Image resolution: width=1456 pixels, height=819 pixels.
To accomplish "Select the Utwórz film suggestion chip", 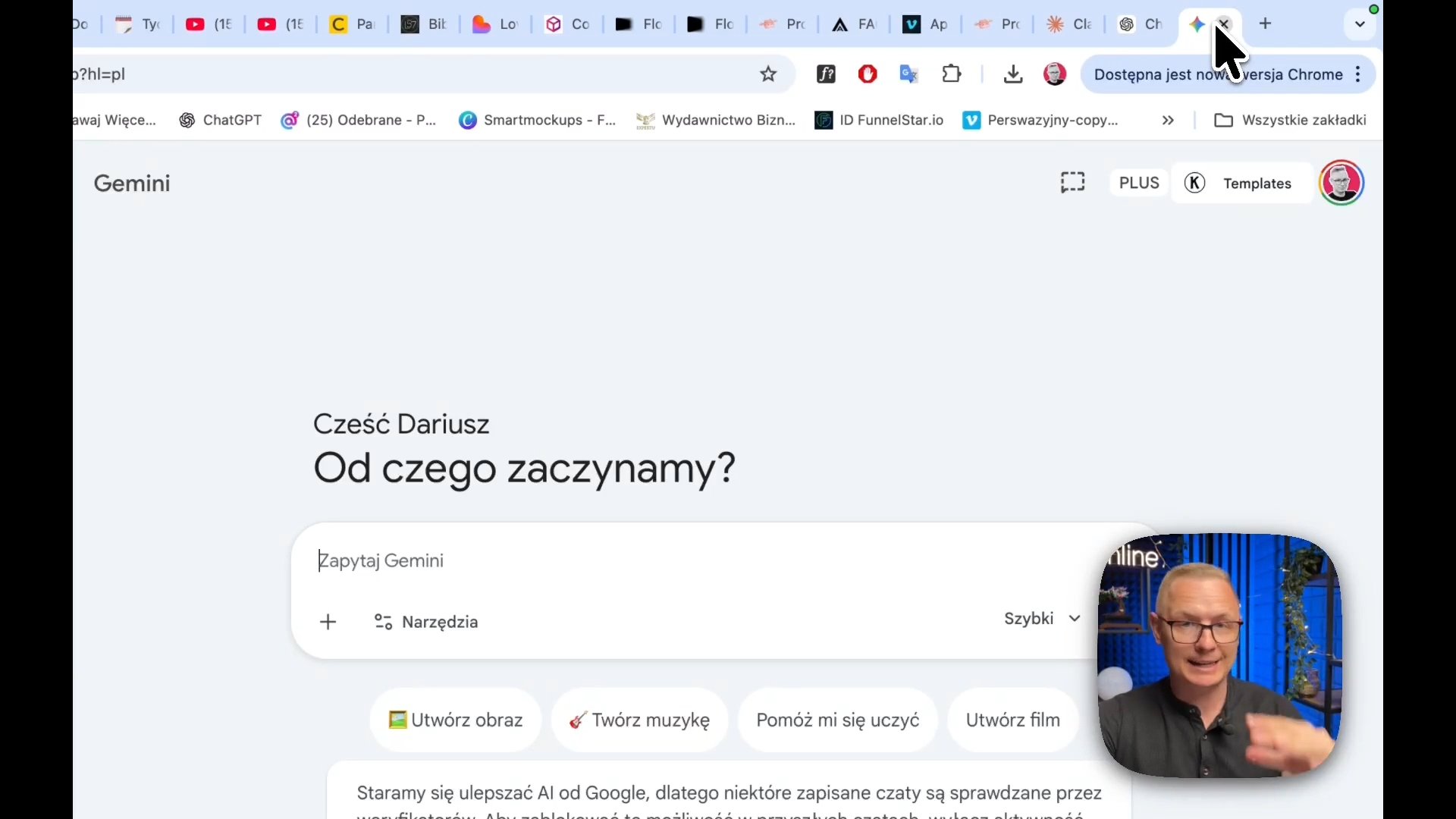I will (x=1013, y=720).
